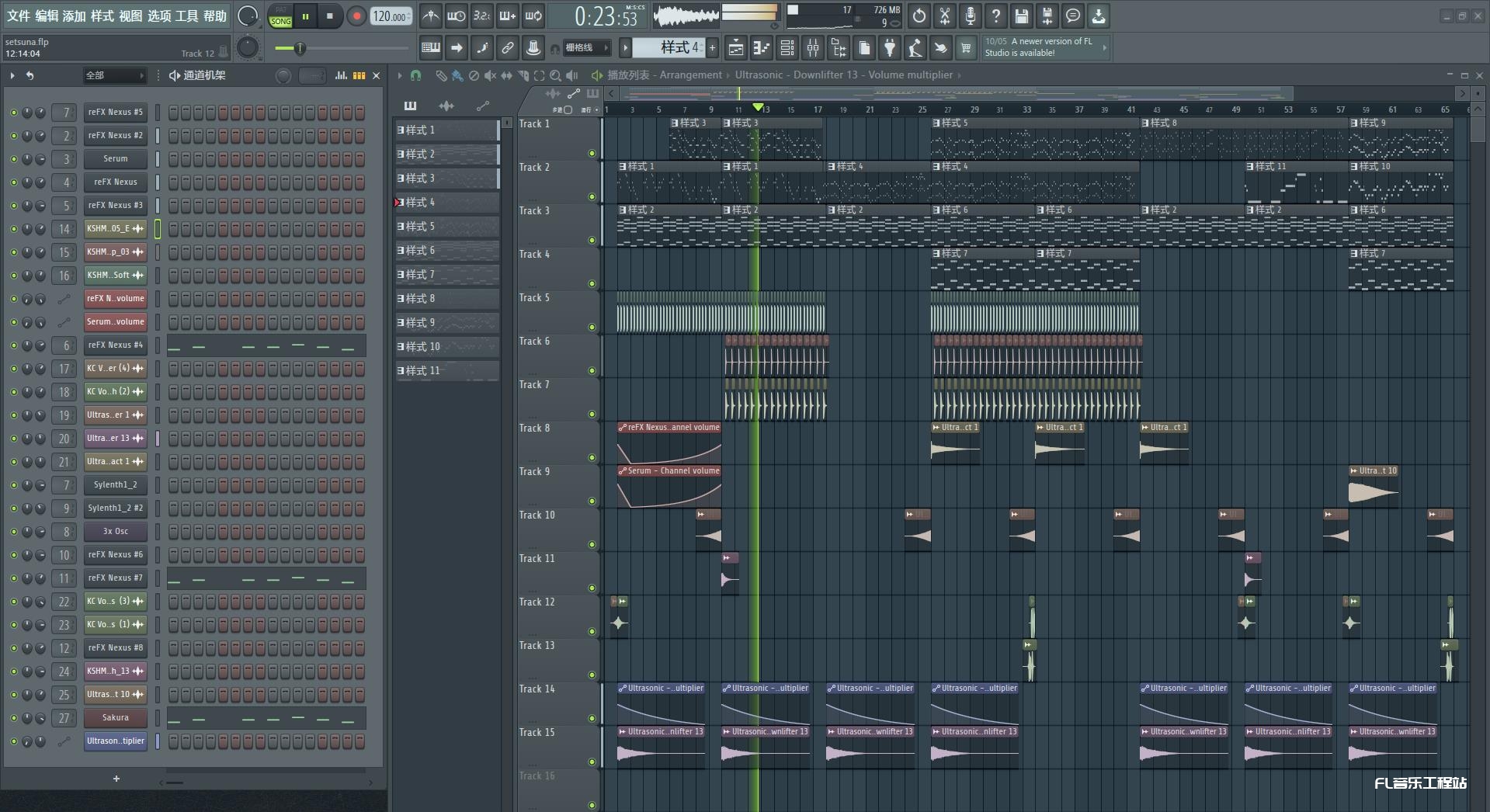Open the Playlist view icon

click(x=735, y=48)
